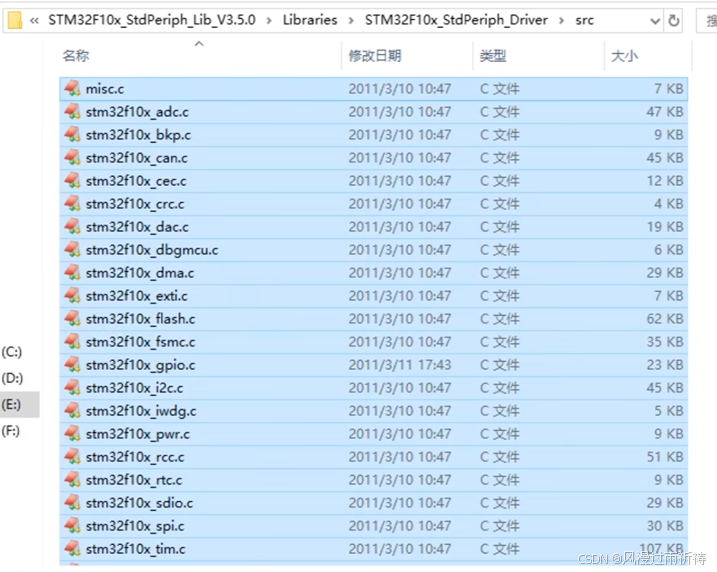Screen dimensions: 717x572
Task: Click the 35 KB size of fsmc.c
Action: 665,342
